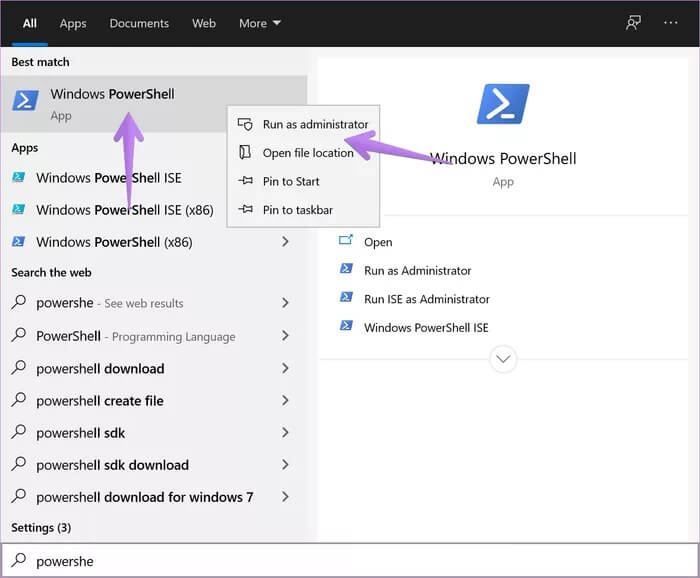700x578 pixels.
Task: Expand the powershell download chevron
Action: point(285,368)
